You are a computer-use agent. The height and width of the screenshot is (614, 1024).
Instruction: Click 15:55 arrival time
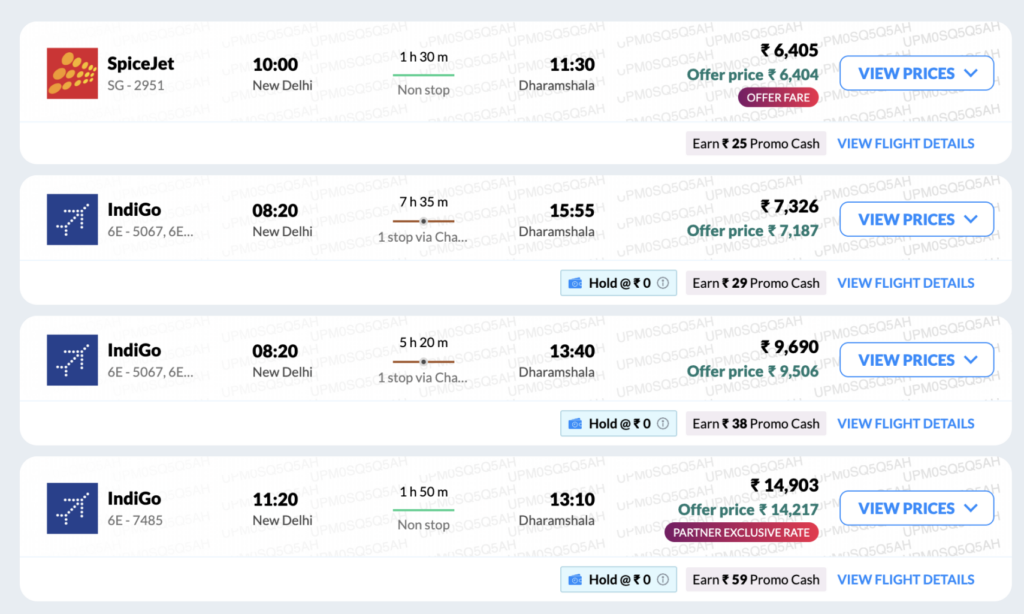[x=572, y=211]
